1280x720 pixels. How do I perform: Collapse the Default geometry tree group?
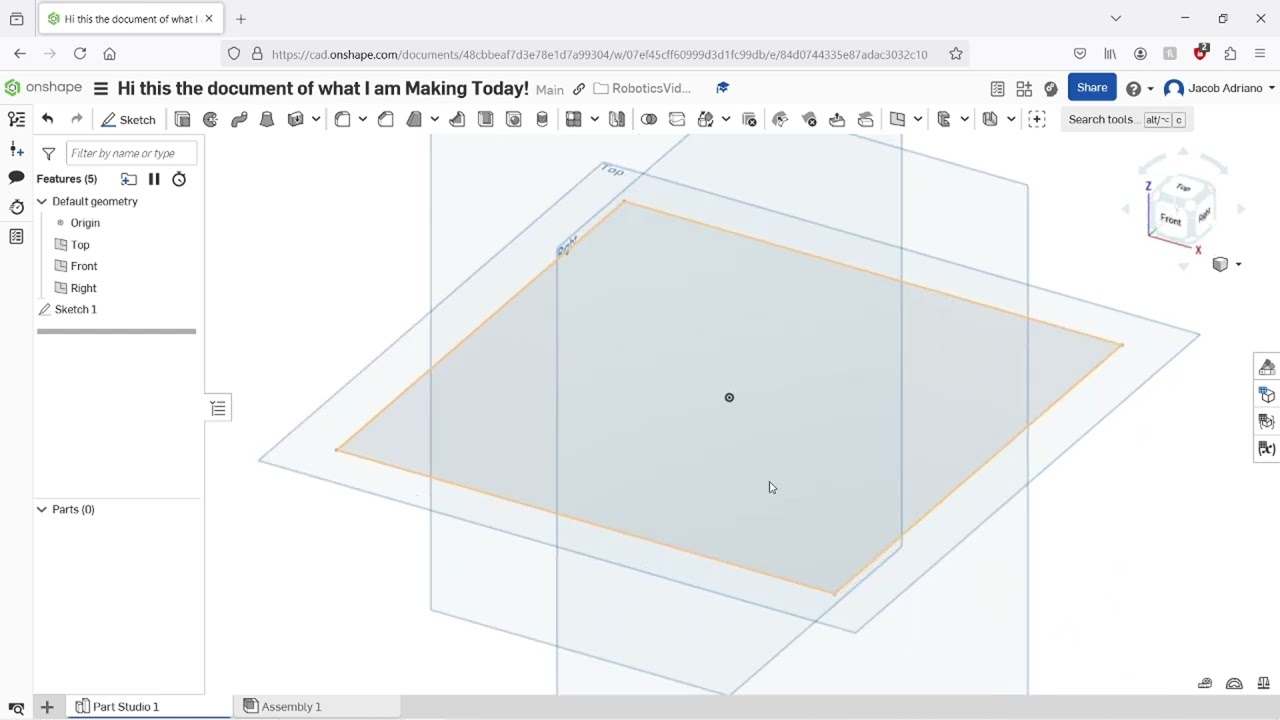42,201
